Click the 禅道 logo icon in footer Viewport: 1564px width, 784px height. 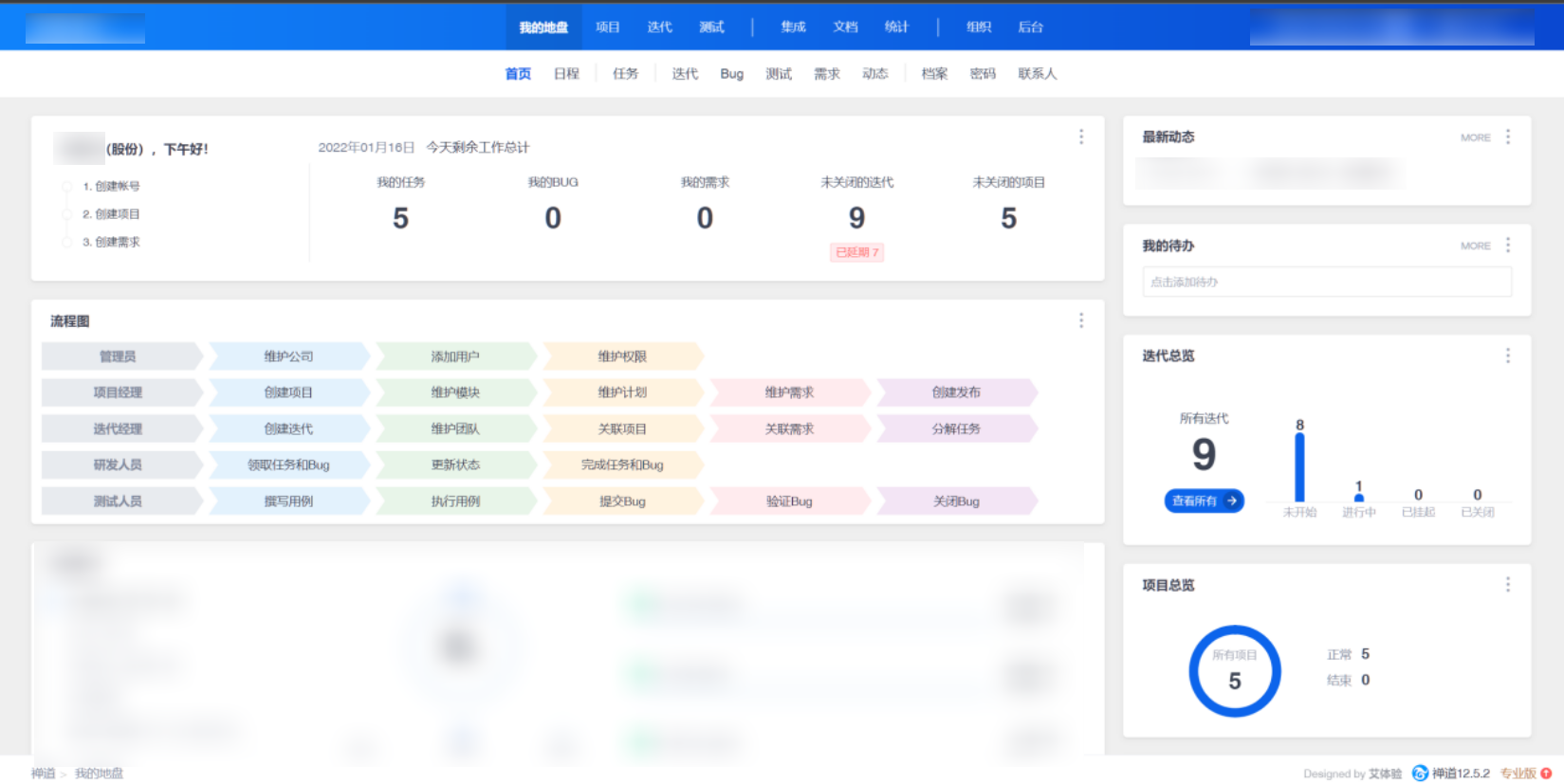(1420, 774)
